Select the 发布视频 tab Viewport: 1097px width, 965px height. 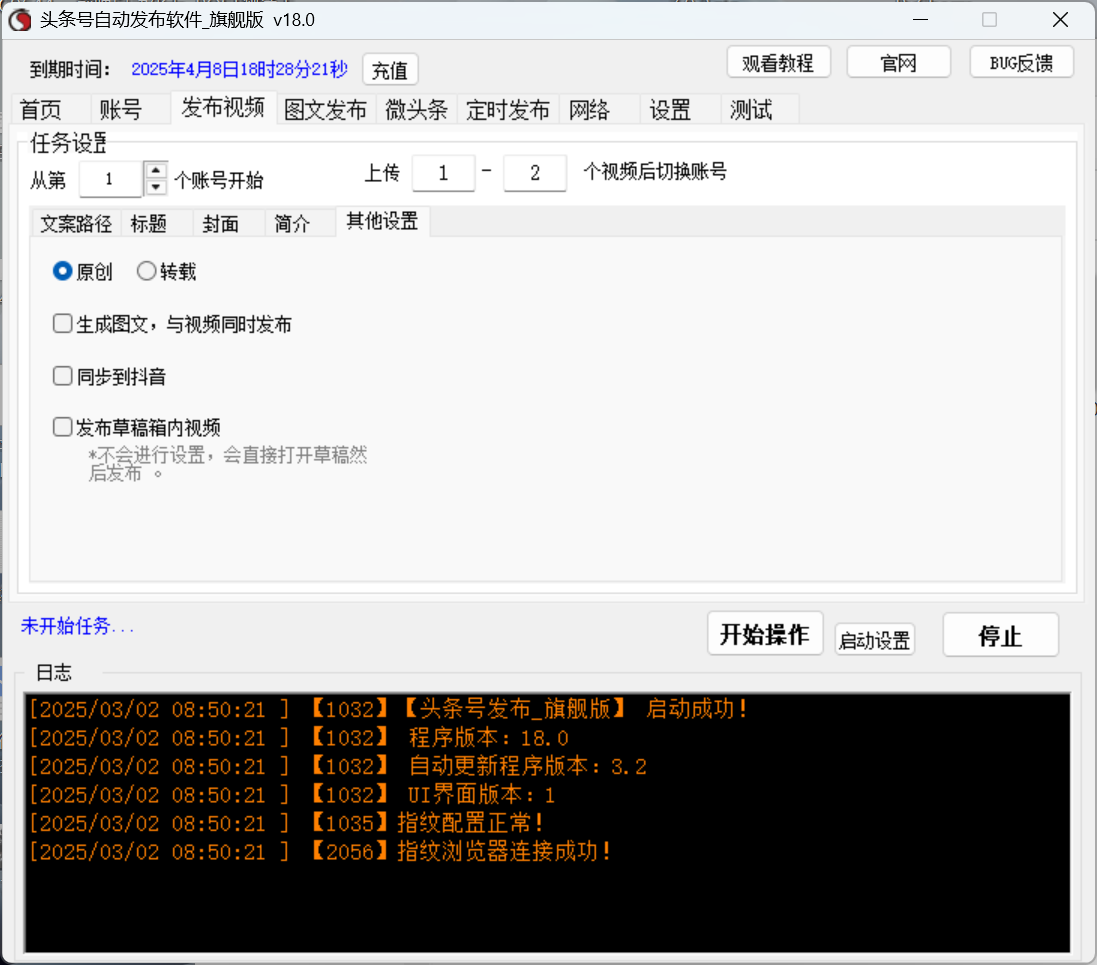pos(223,108)
